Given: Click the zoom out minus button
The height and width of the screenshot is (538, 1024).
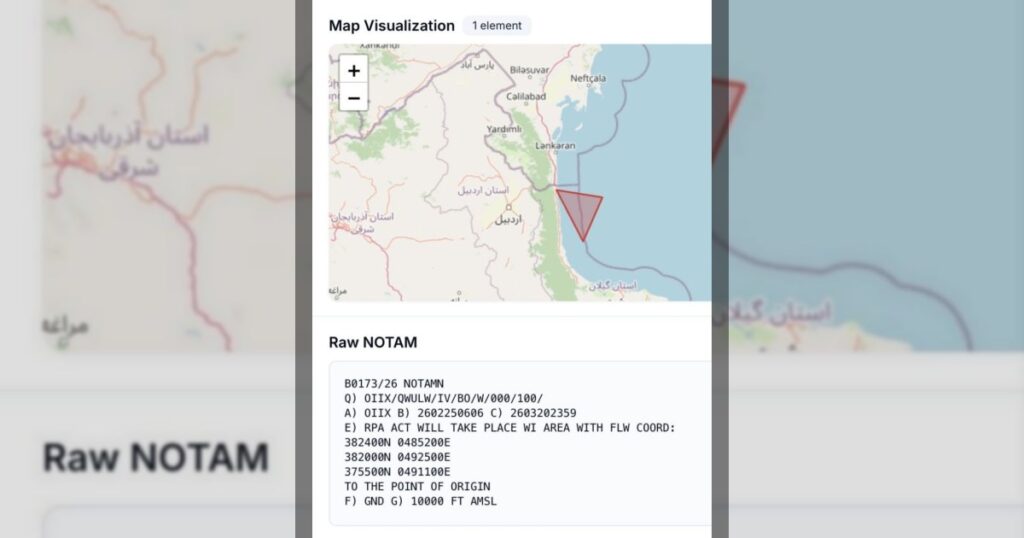Looking at the screenshot, I should tap(354, 98).
